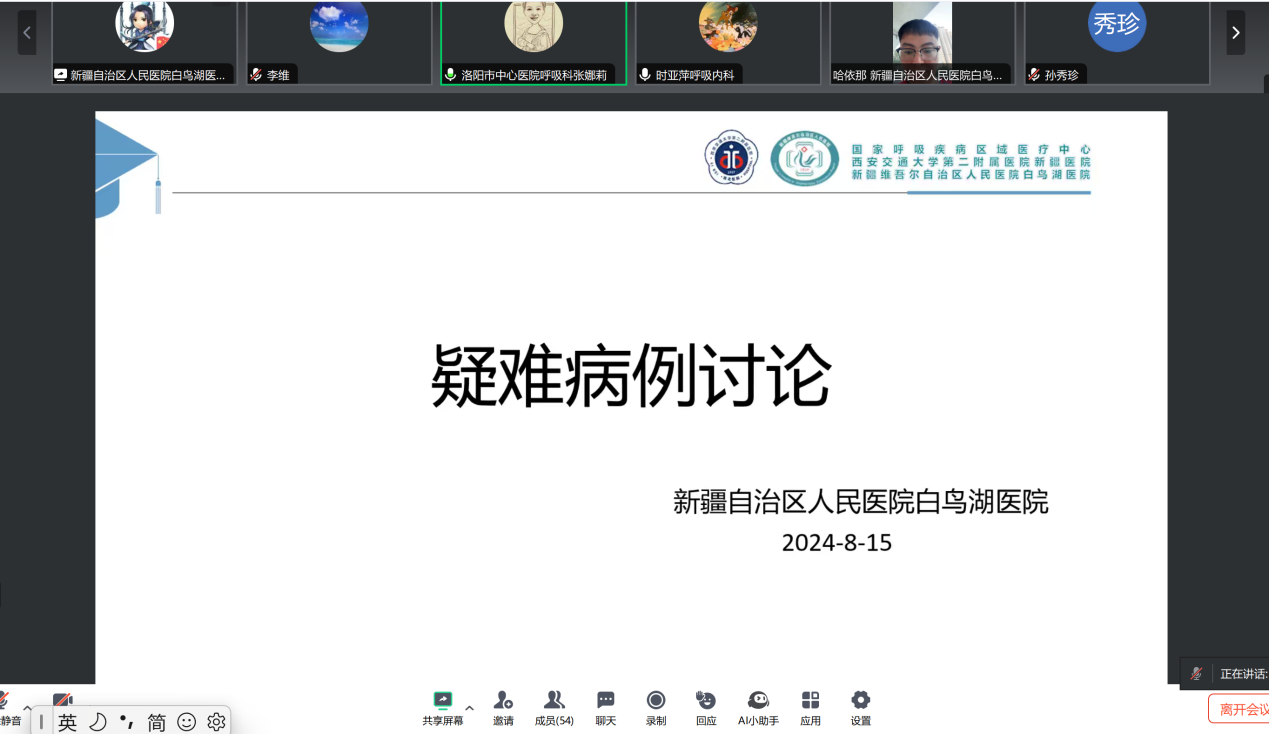Viewport: 1269px width, 734px height.
Task: Toggle the microphone mute (静音) button
Action: coord(6,702)
